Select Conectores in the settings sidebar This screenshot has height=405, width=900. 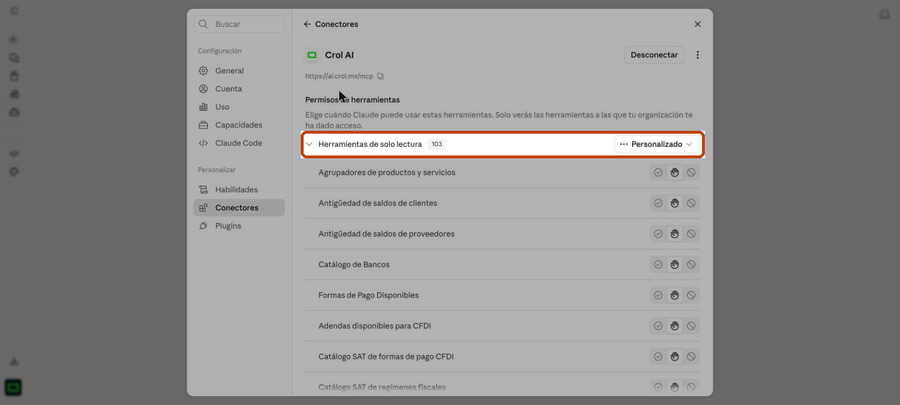[x=239, y=208]
